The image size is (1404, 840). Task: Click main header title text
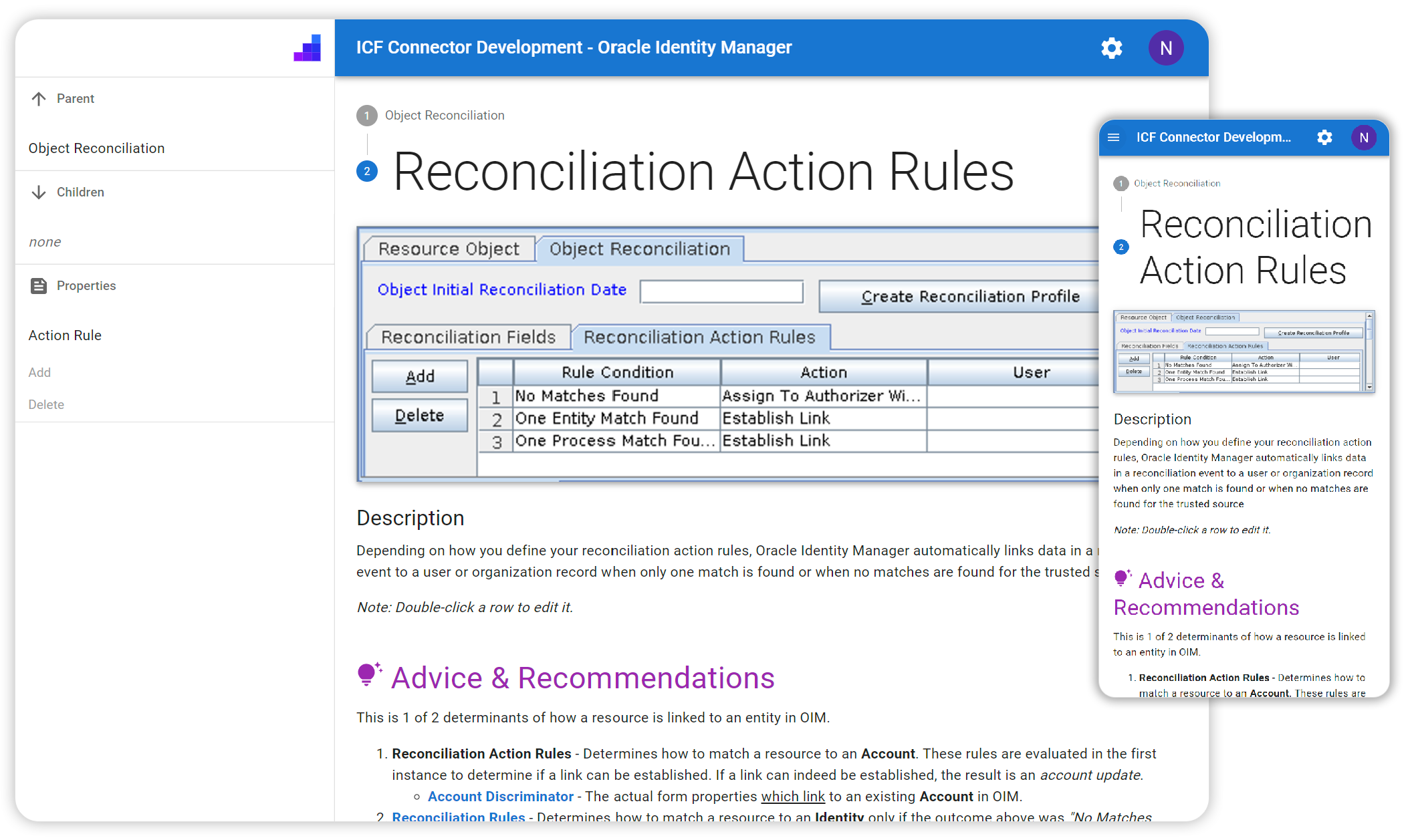point(574,48)
